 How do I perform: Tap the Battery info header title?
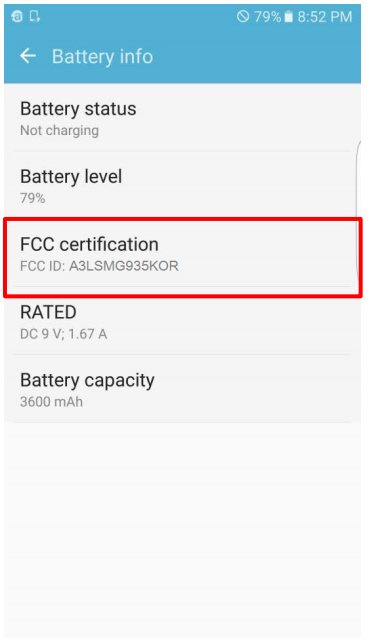point(102,56)
